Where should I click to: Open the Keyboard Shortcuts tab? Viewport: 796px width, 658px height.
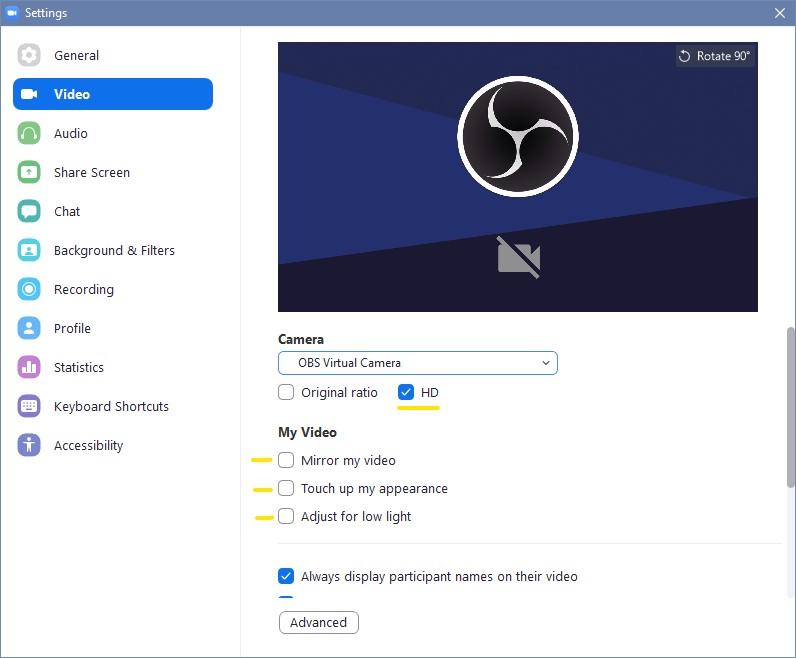pos(113,406)
